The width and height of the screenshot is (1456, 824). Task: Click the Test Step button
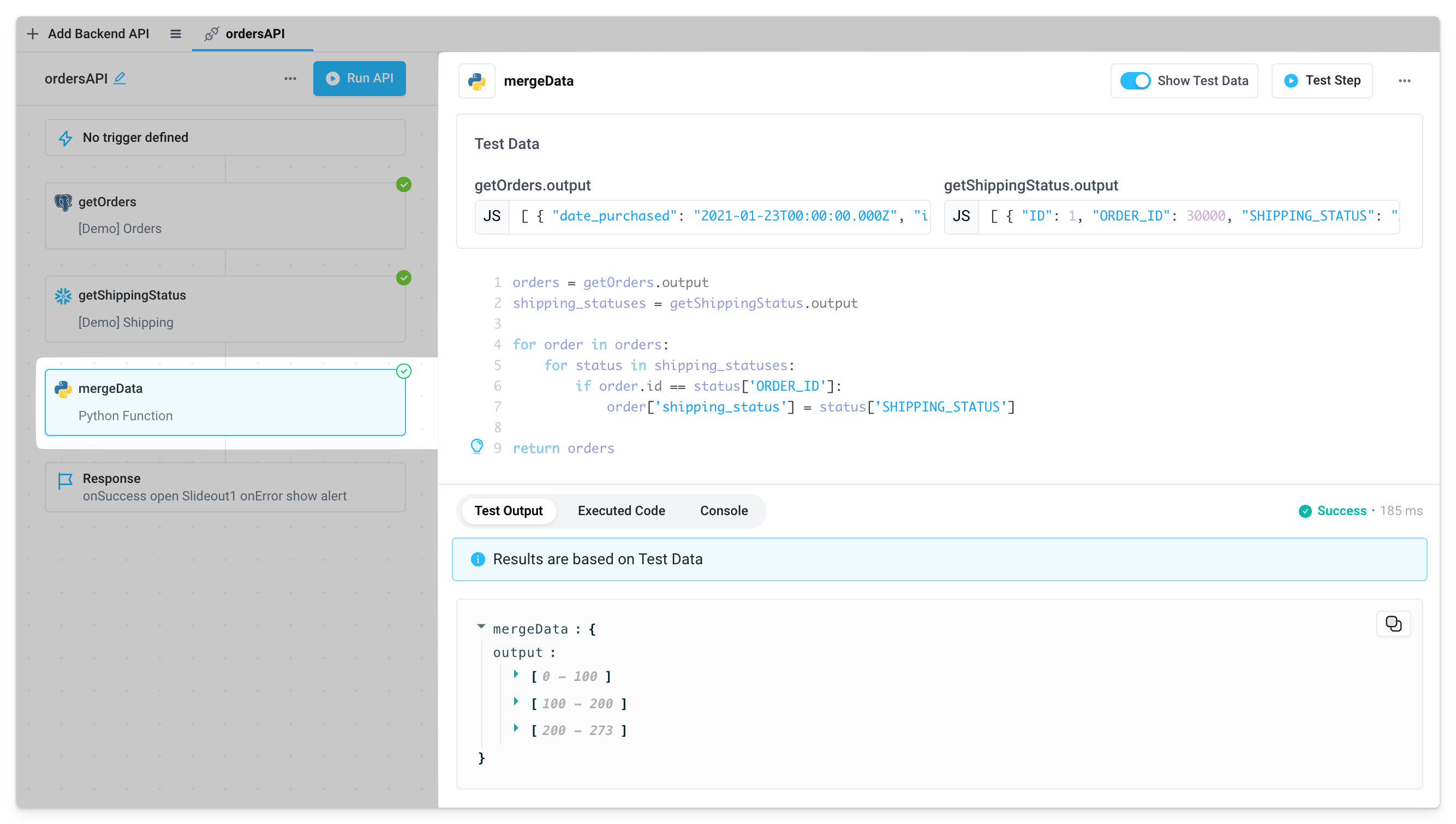[x=1321, y=81]
